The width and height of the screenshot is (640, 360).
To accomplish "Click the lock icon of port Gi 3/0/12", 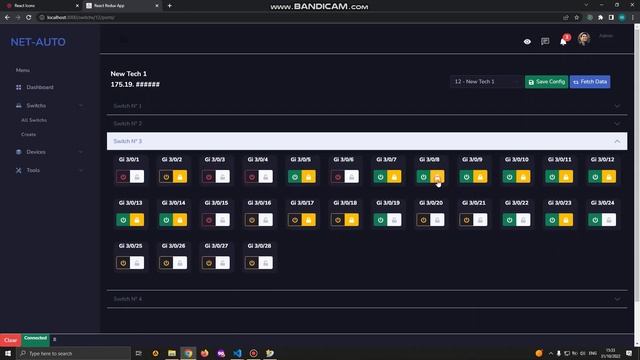I will [609, 177].
